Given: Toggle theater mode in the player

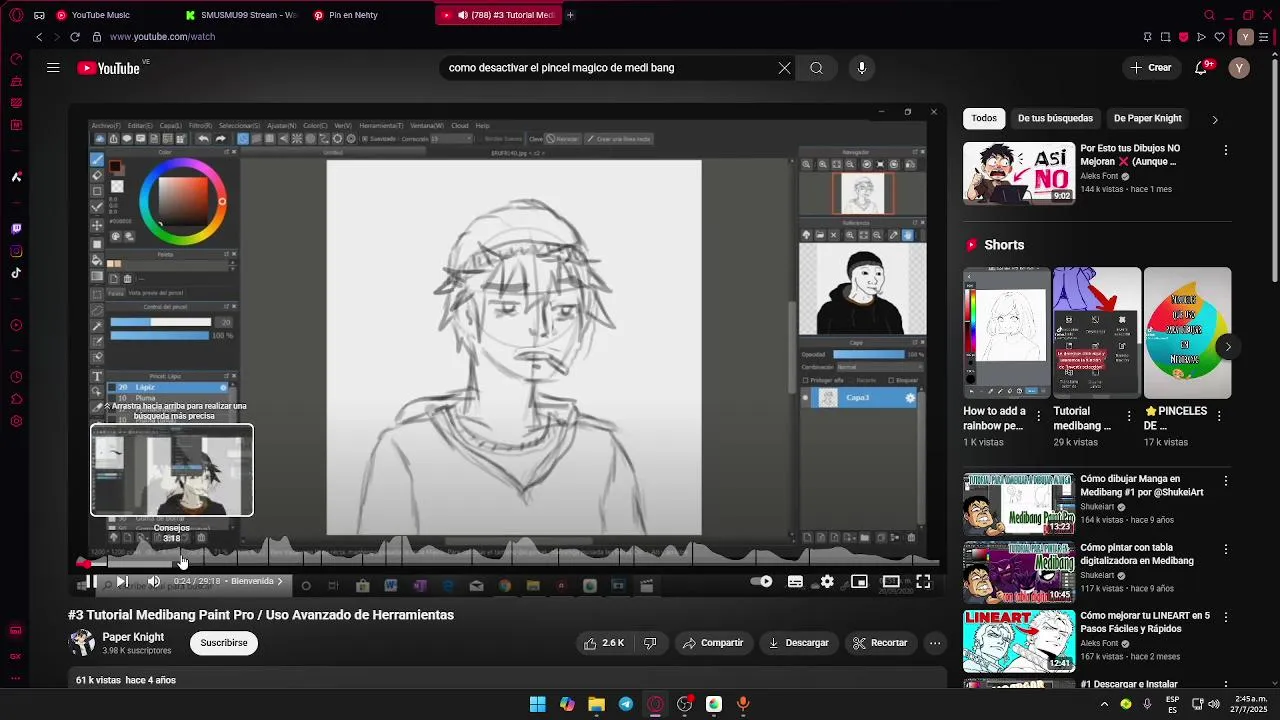Looking at the screenshot, I should tap(891, 581).
